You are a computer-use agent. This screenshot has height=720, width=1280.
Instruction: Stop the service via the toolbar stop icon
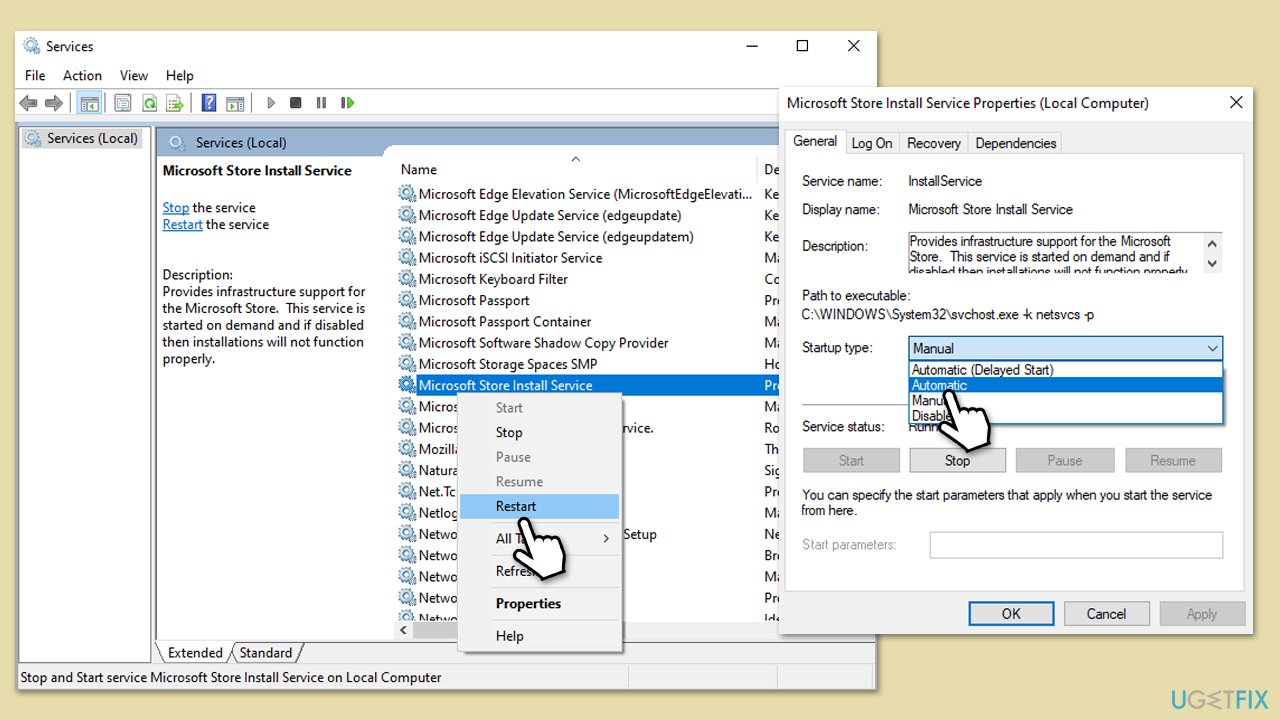point(295,102)
